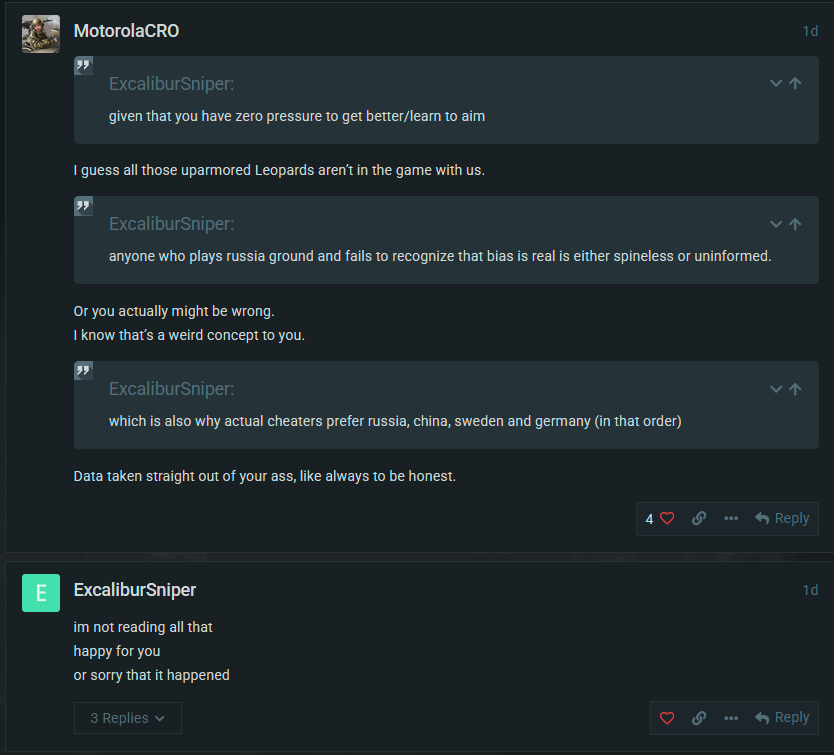Open more actions on MotorolaCRO's post
The width and height of the screenshot is (834, 755).
[x=731, y=518]
